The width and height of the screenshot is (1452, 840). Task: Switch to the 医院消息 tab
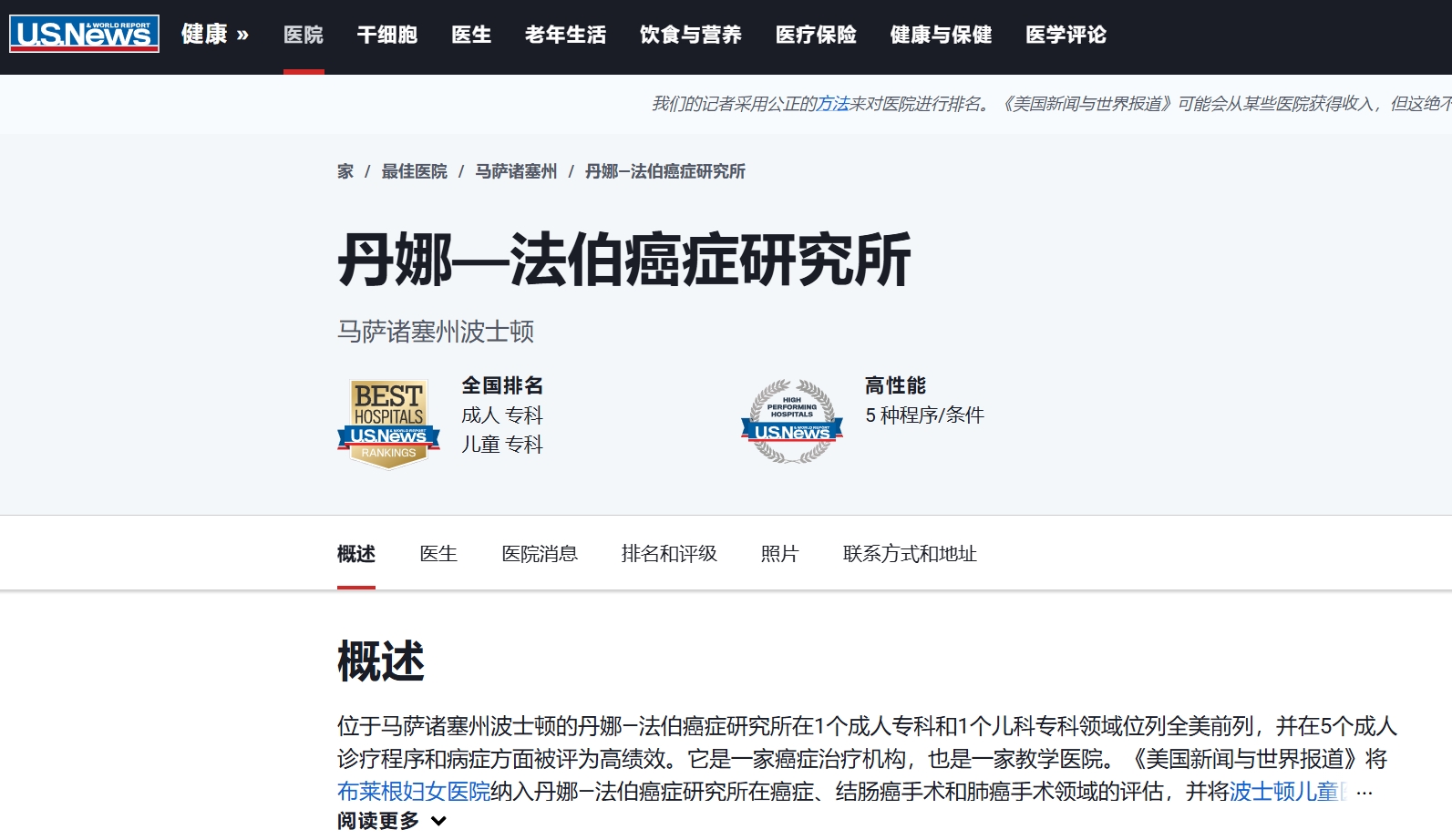tap(540, 554)
